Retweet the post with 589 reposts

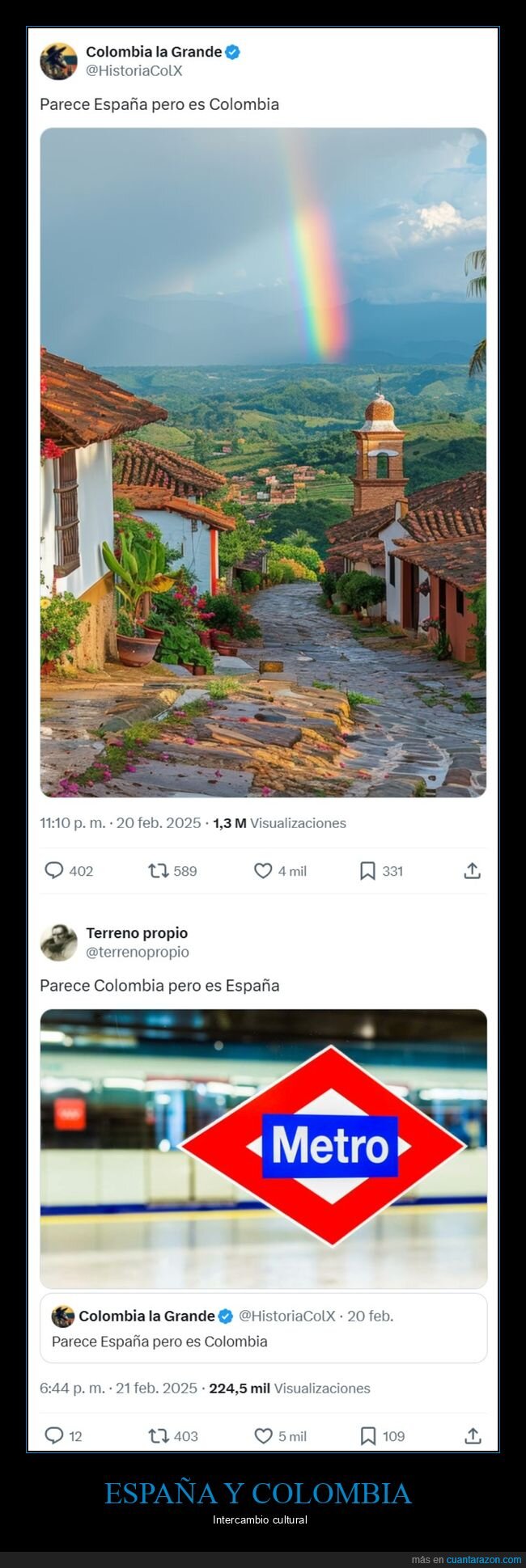158,871
